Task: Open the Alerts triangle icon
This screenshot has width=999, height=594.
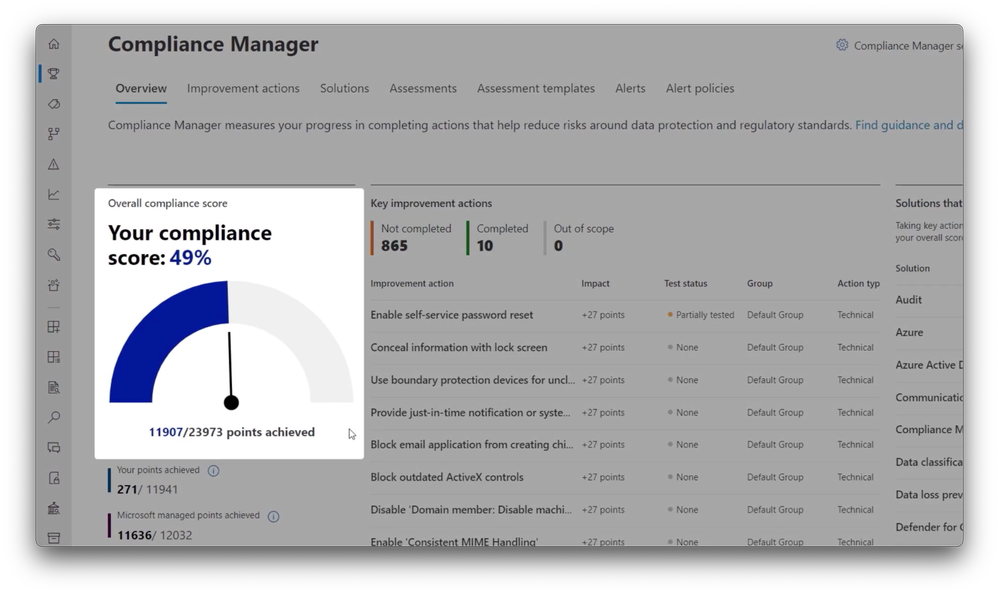Action: pyautogui.click(x=54, y=164)
